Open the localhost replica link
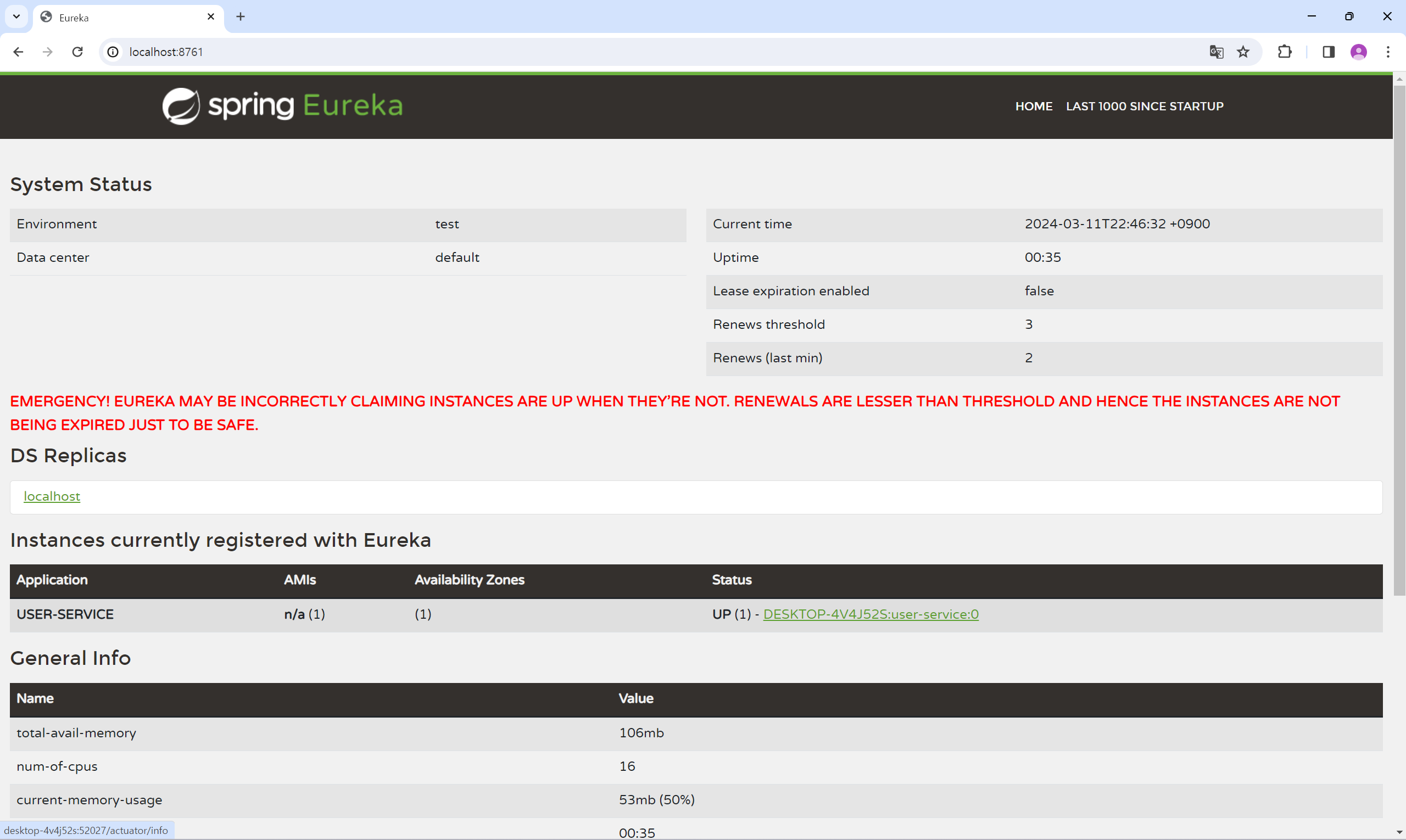 coord(52,496)
